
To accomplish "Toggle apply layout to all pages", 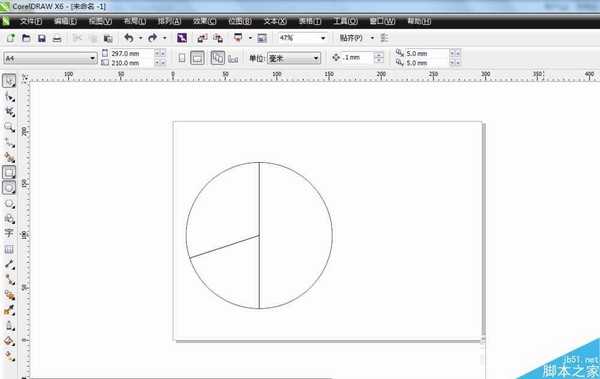I will (x=218, y=58).
